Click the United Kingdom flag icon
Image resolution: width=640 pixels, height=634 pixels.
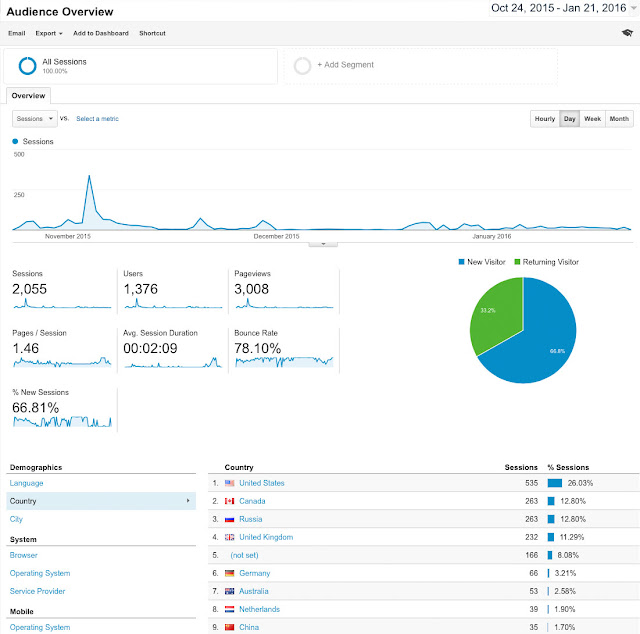tap(229, 537)
